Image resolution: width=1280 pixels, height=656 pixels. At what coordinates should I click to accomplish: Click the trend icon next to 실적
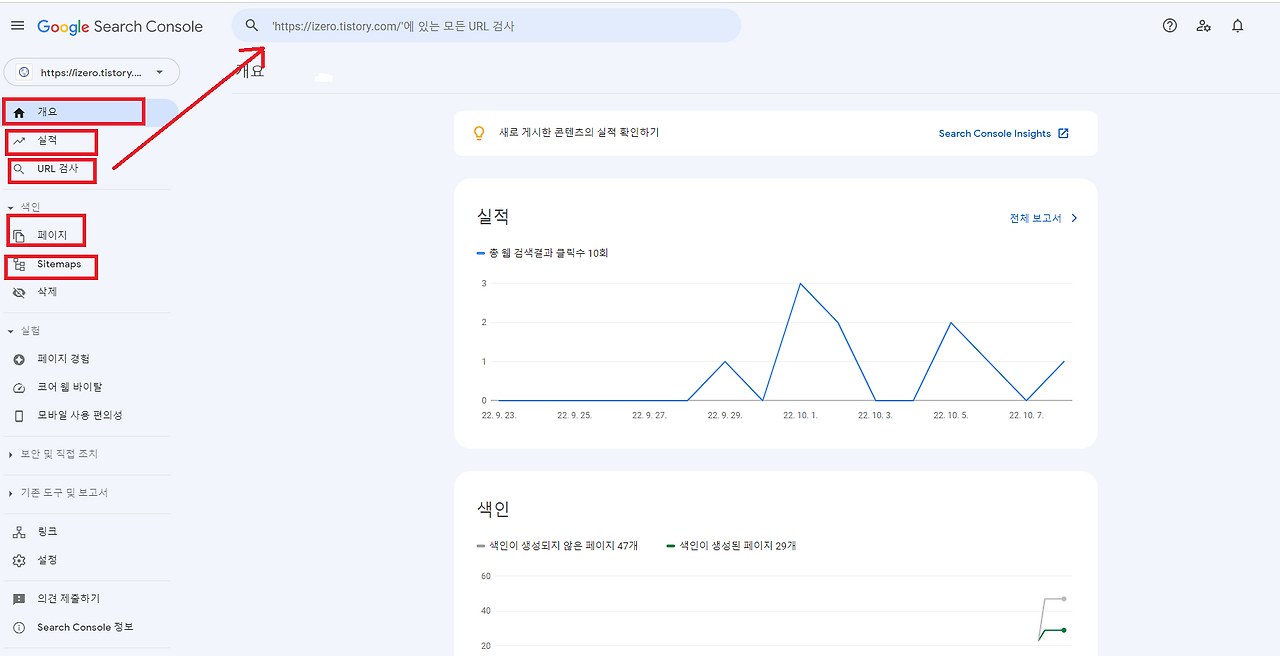(x=19, y=141)
